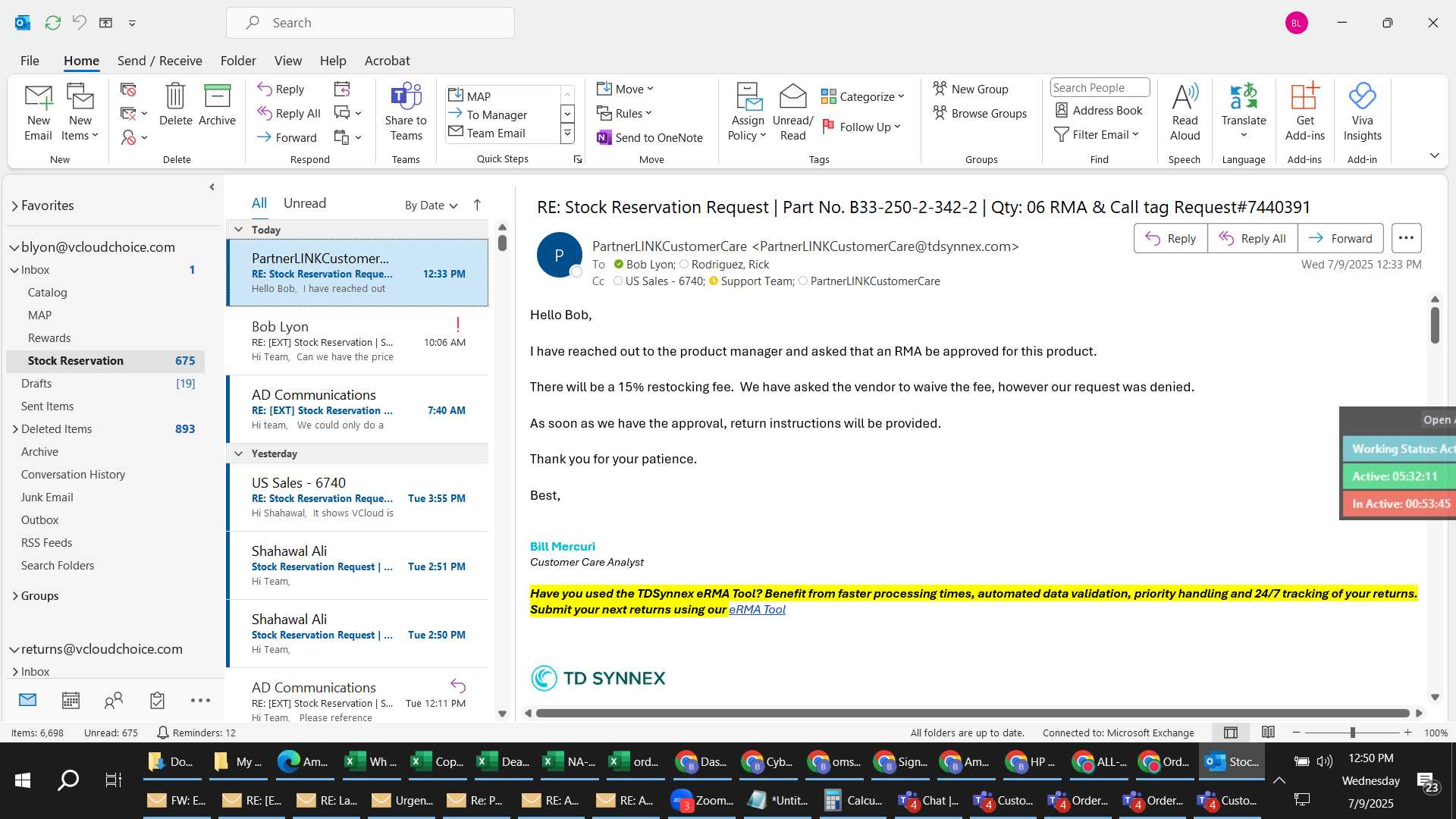
Task: Click Send to OneNote
Action: (650, 137)
